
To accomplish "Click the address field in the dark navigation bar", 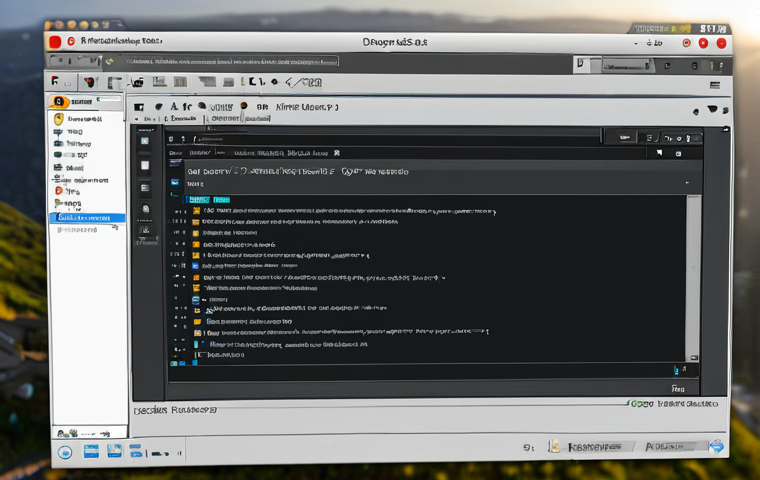I will pos(231,62).
